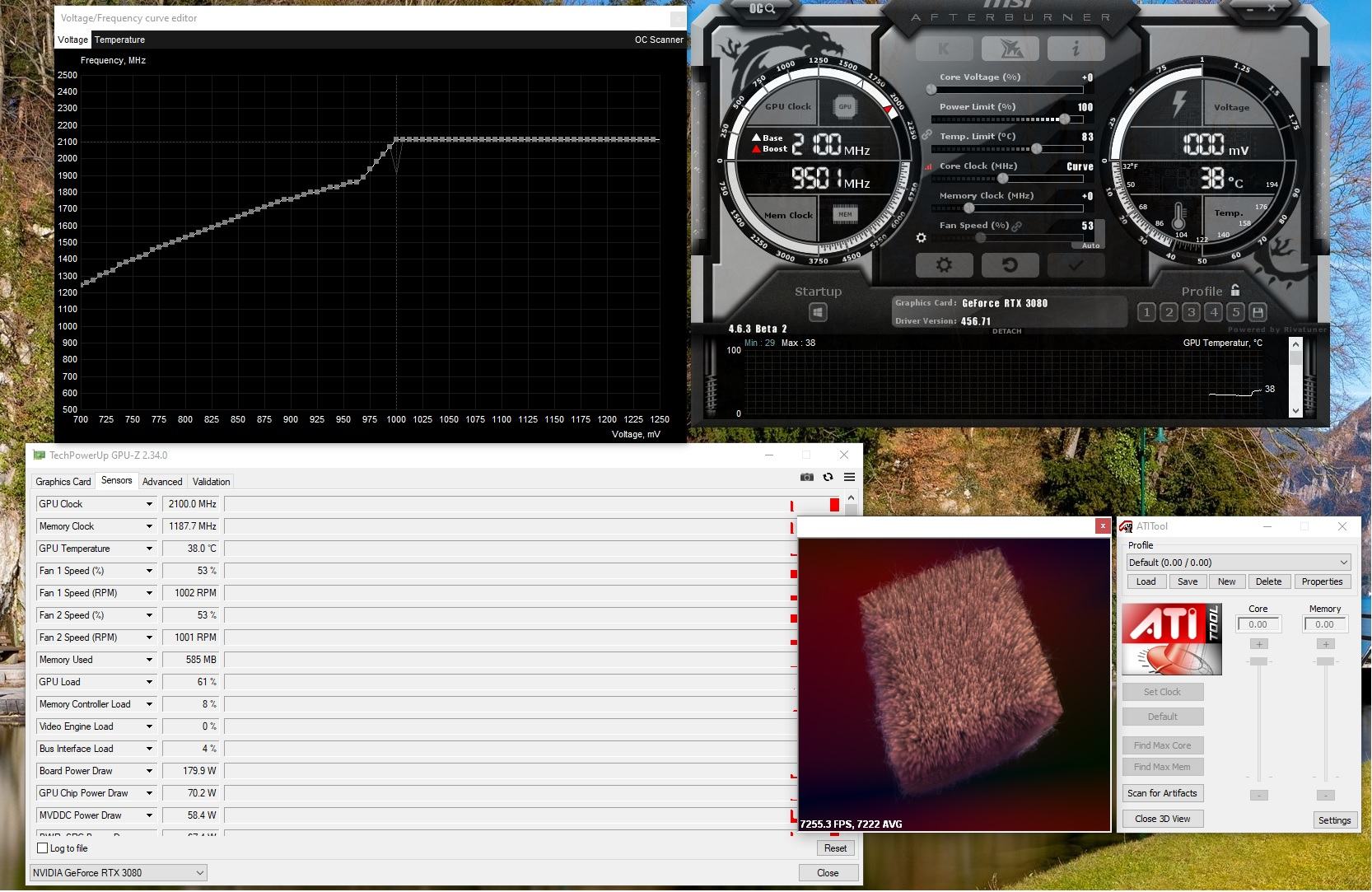Take a GPU-Z screenshot with camera icon
Screen dimensions: 1372x892
806,477
